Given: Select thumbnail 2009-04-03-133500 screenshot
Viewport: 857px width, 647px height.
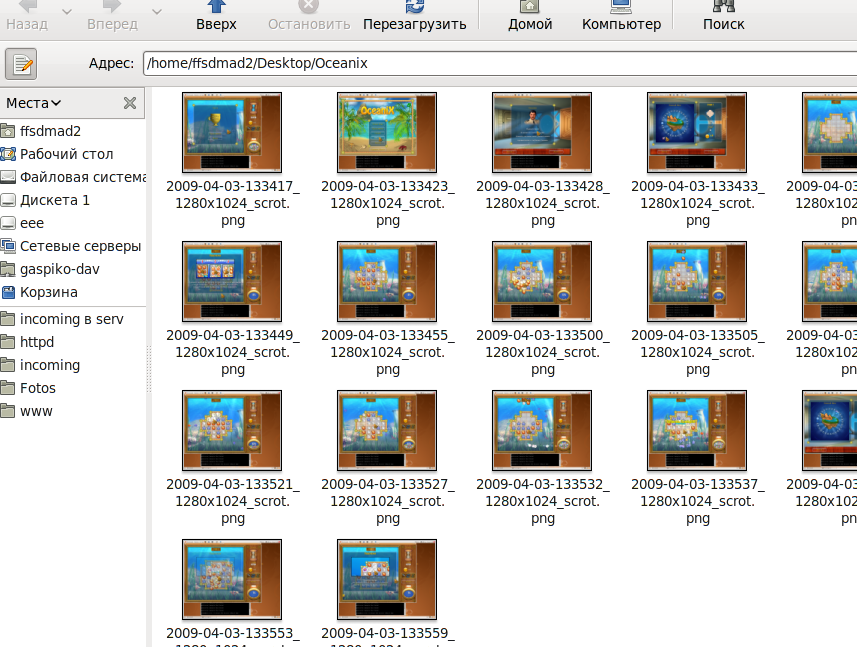Looking at the screenshot, I should click(542, 281).
